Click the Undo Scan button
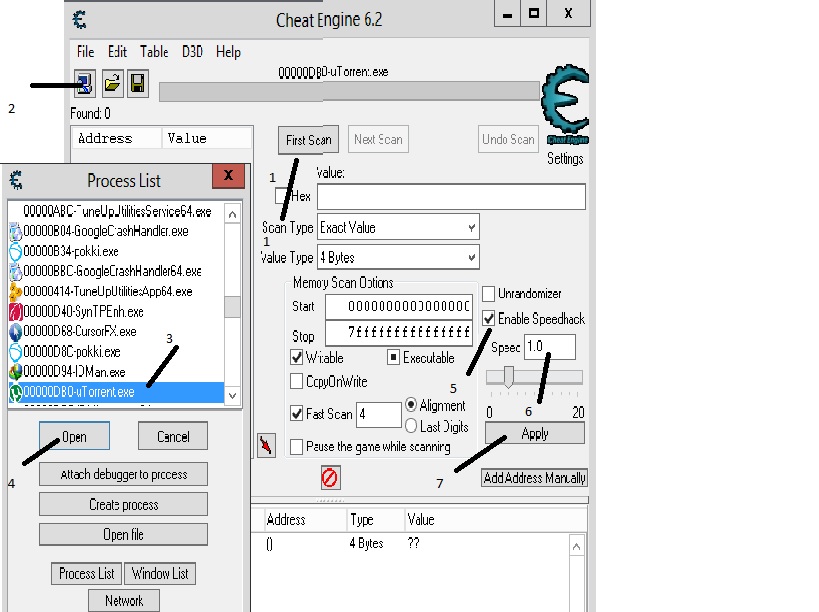This screenshot has width=819, height=612. point(508,139)
